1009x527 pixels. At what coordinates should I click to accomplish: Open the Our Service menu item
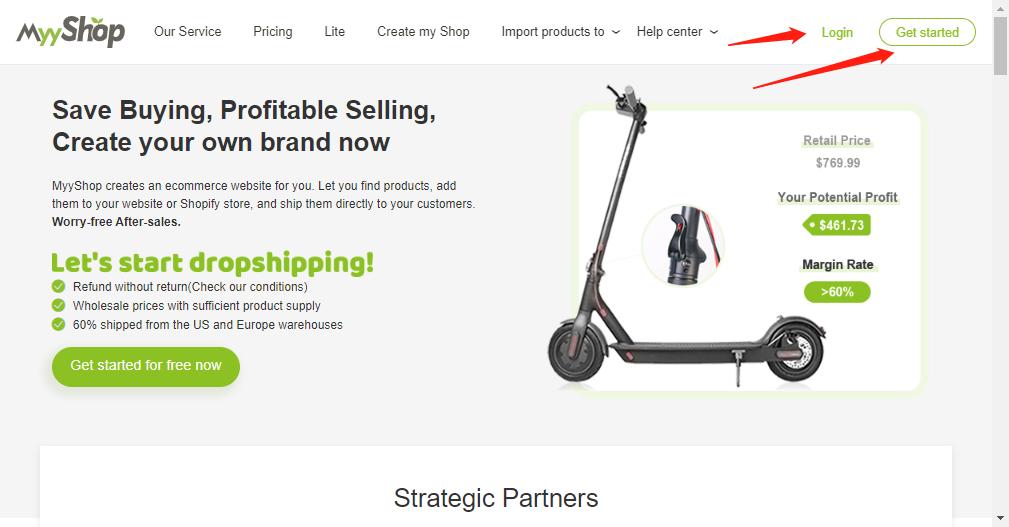pyautogui.click(x=187, y=32)
